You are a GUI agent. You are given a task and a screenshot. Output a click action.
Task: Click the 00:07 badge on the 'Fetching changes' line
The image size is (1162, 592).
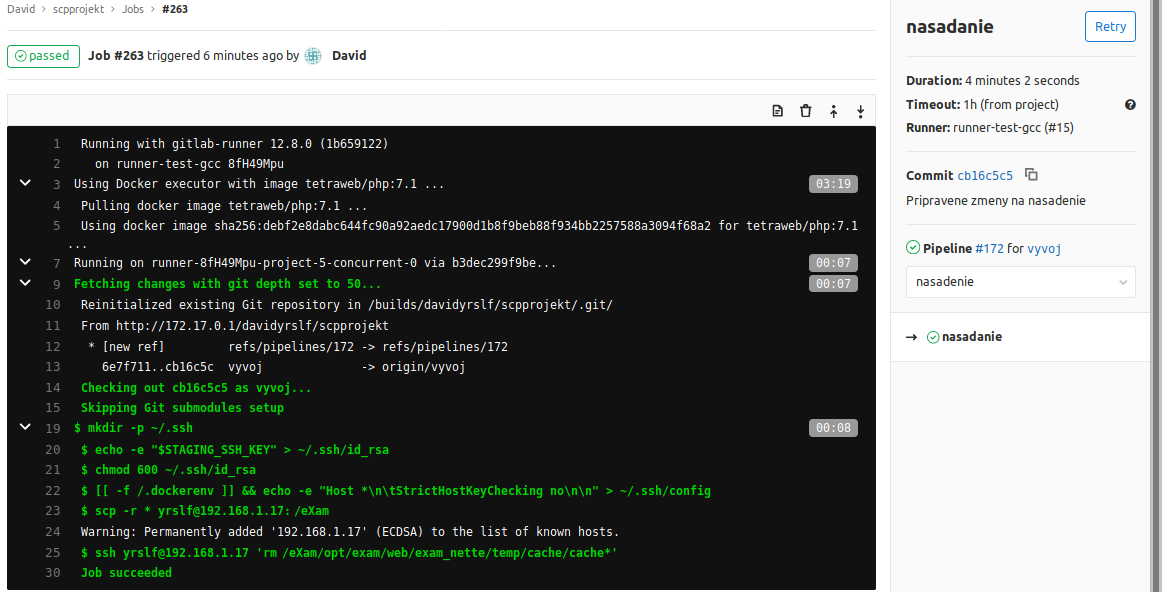tap(833, 284)
